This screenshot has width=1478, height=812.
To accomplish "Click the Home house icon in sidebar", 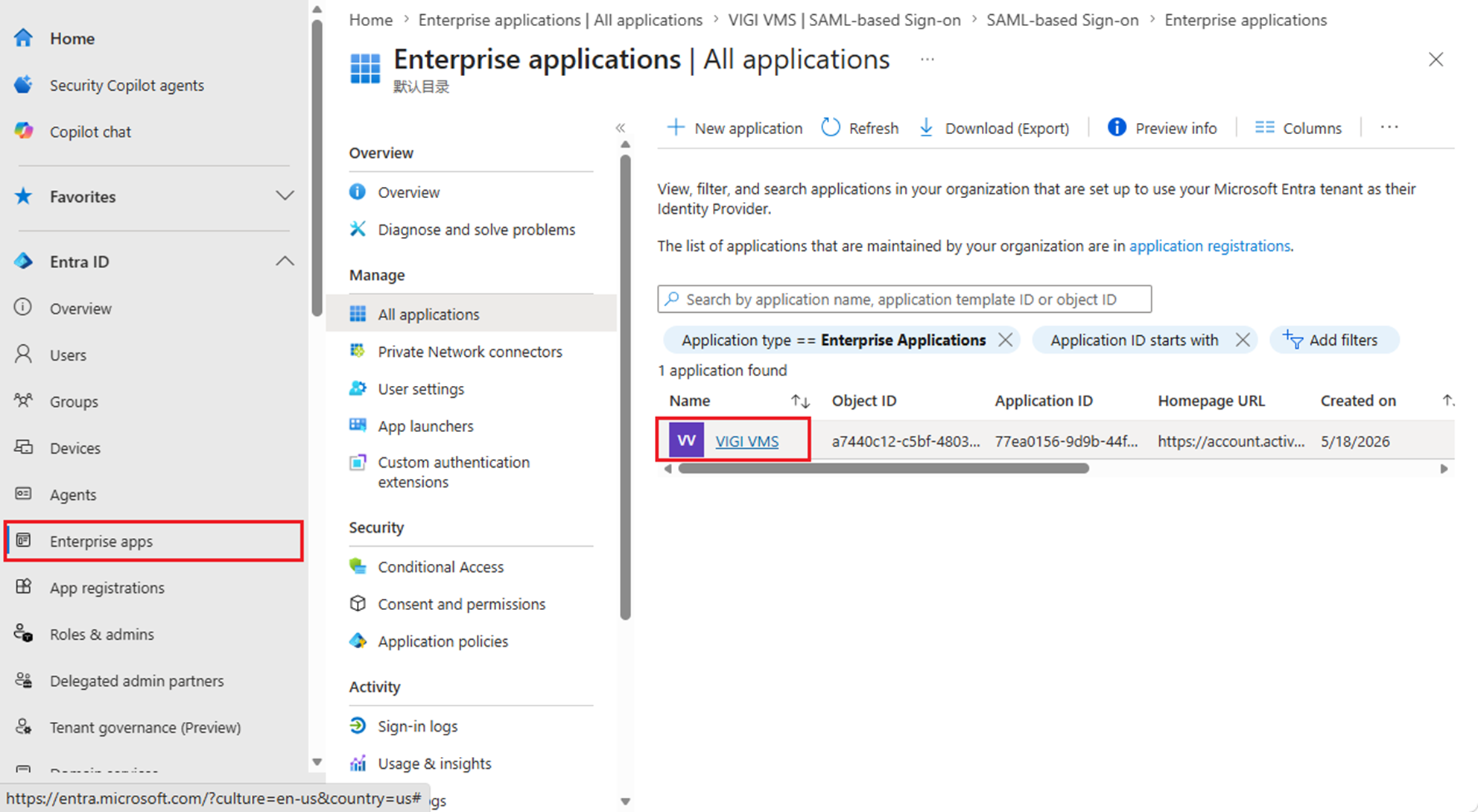I will 23,38.
